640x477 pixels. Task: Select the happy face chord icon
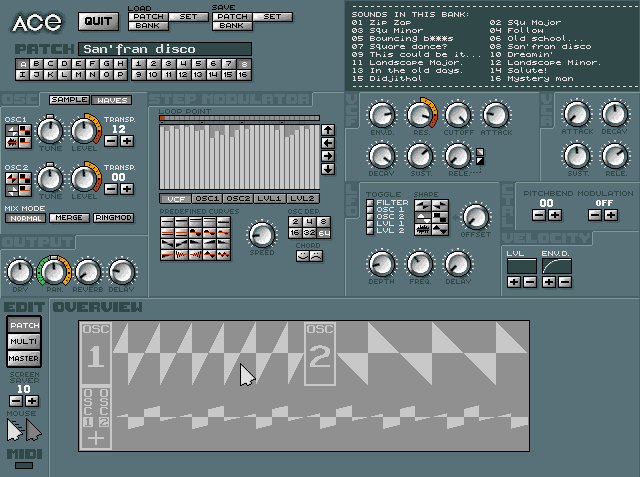pos(303,256)
